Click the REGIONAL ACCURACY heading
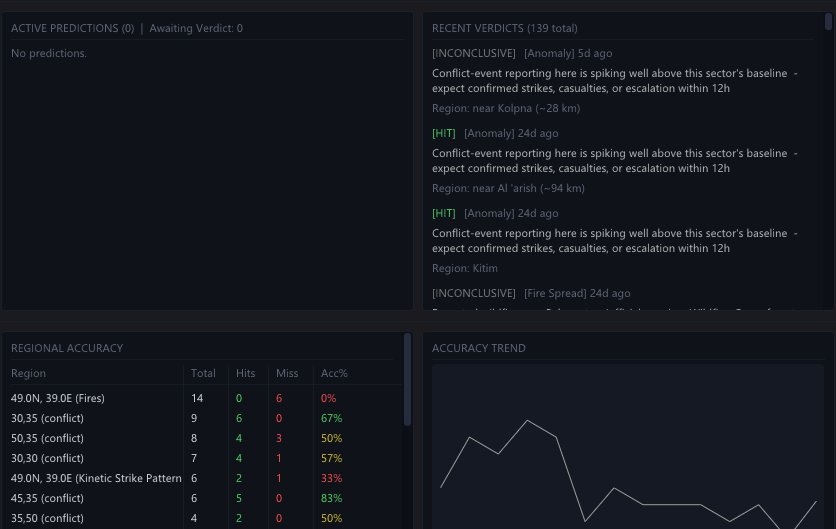836x529 pixels. coord(67,348)
